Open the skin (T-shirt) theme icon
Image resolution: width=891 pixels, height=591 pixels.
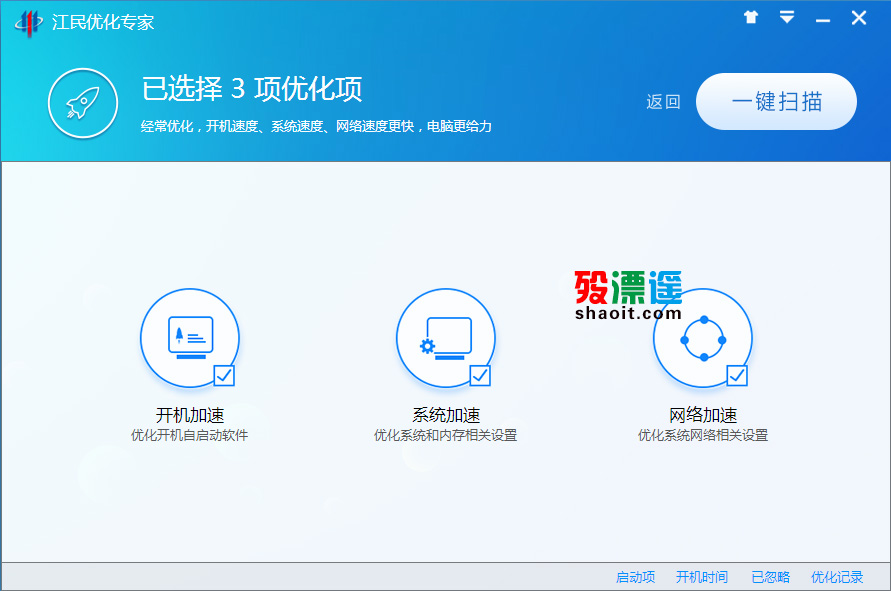(751, 18)
